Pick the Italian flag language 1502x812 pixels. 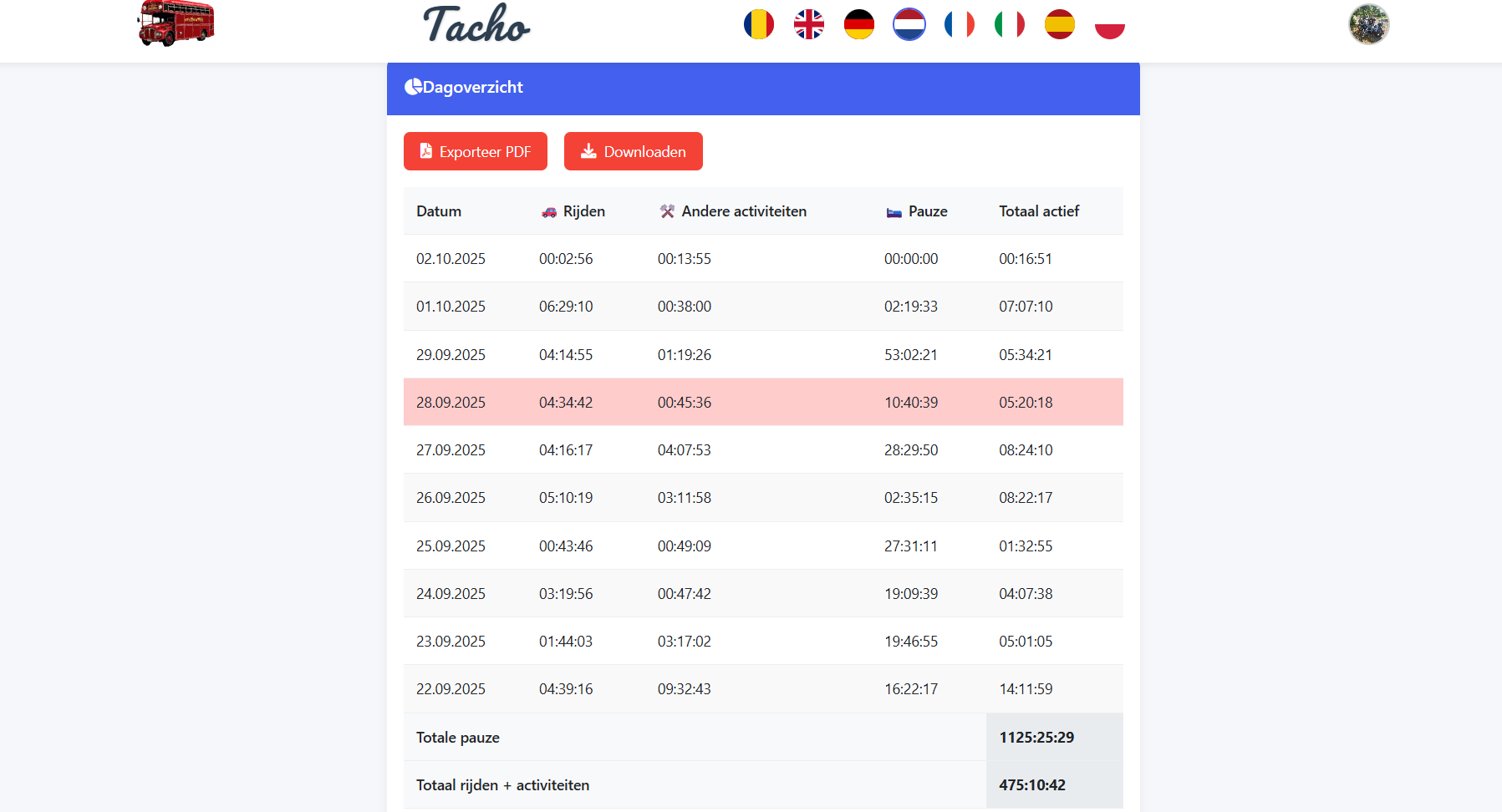1009,24
